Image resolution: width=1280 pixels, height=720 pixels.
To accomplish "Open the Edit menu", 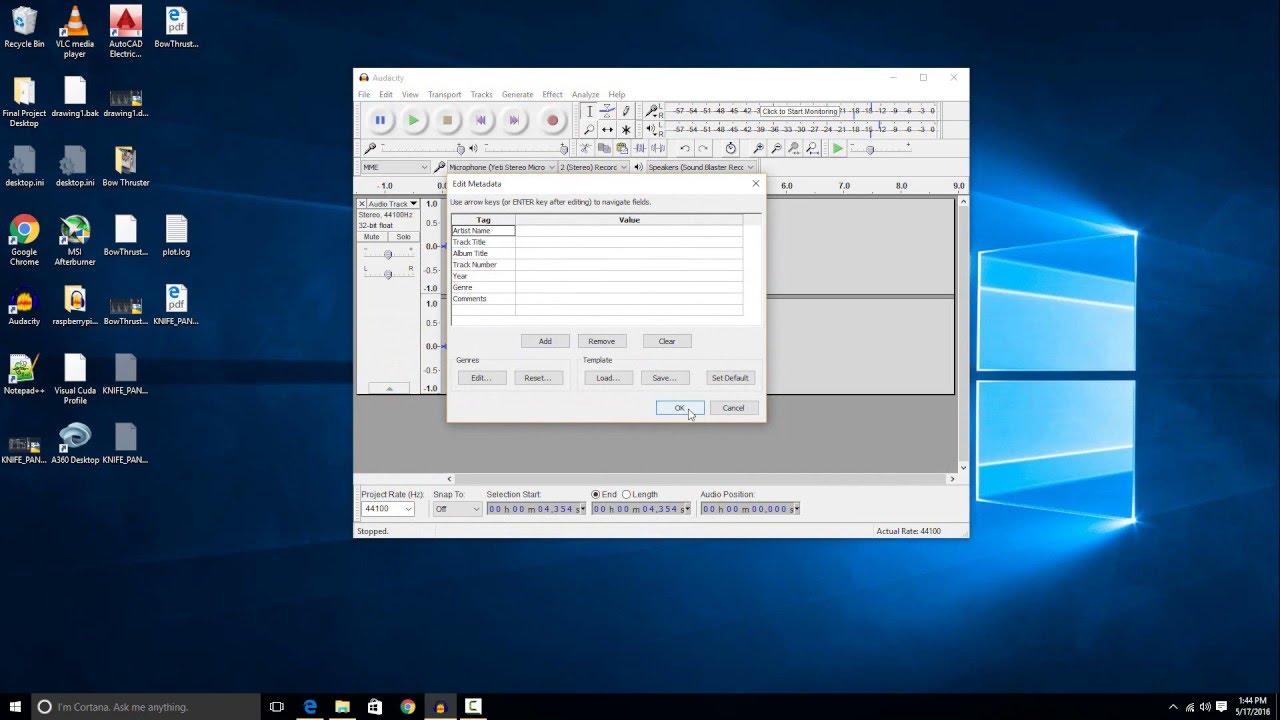I will 386,95.
